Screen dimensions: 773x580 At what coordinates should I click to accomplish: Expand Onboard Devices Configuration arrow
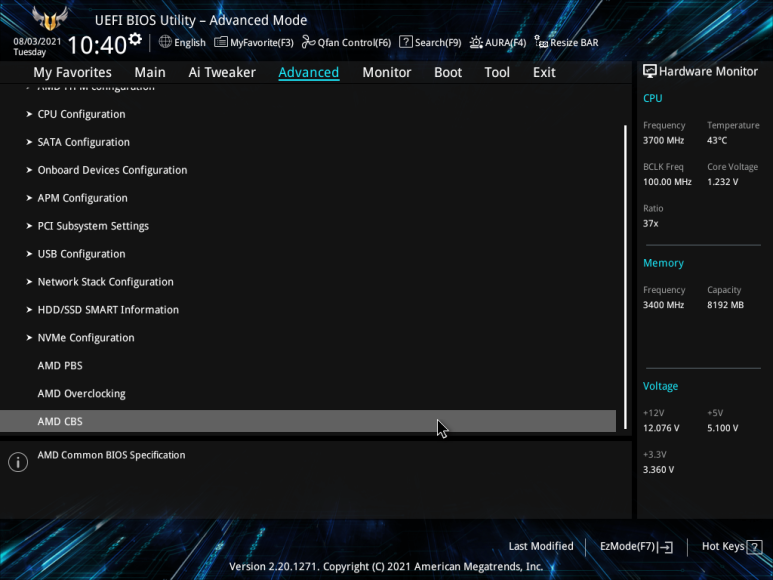(x=29, y=170)
